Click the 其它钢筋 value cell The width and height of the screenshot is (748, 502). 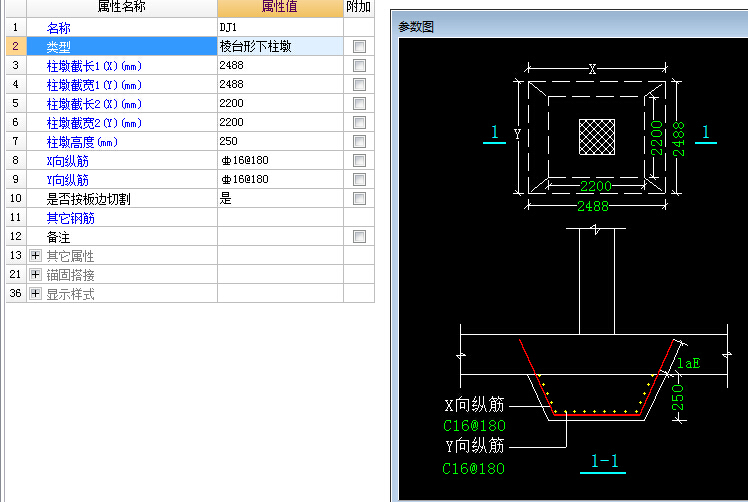(280, 218)
